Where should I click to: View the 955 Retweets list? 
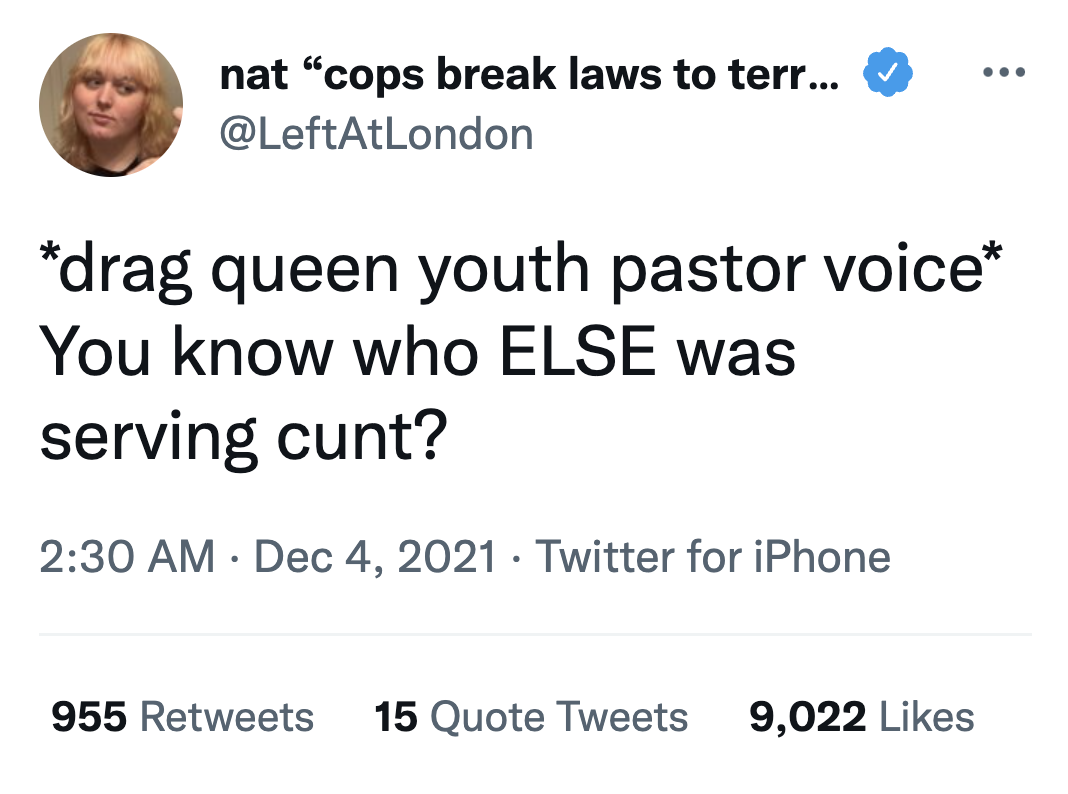click(183, 717)
